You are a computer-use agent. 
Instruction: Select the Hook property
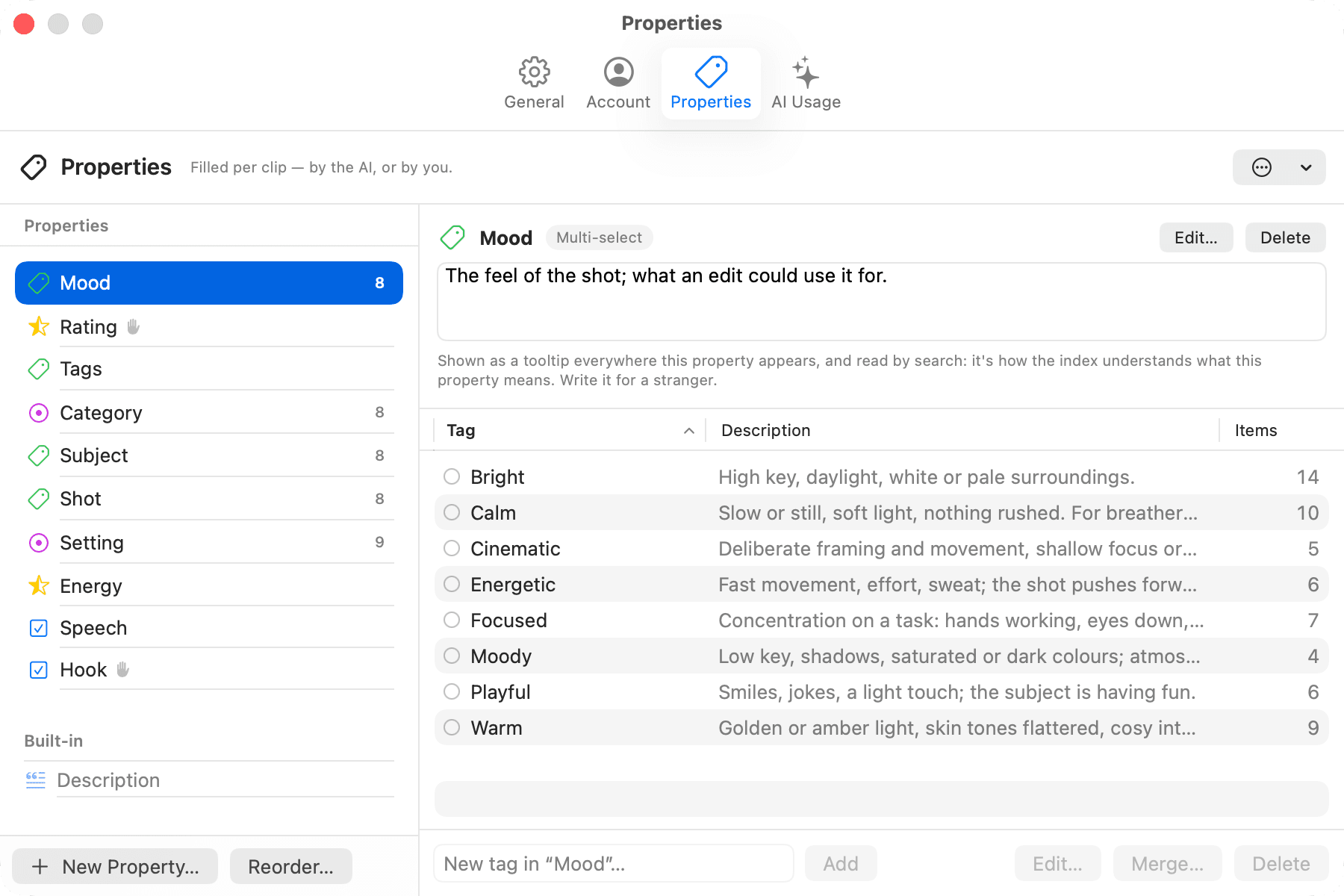coord(209,670)
